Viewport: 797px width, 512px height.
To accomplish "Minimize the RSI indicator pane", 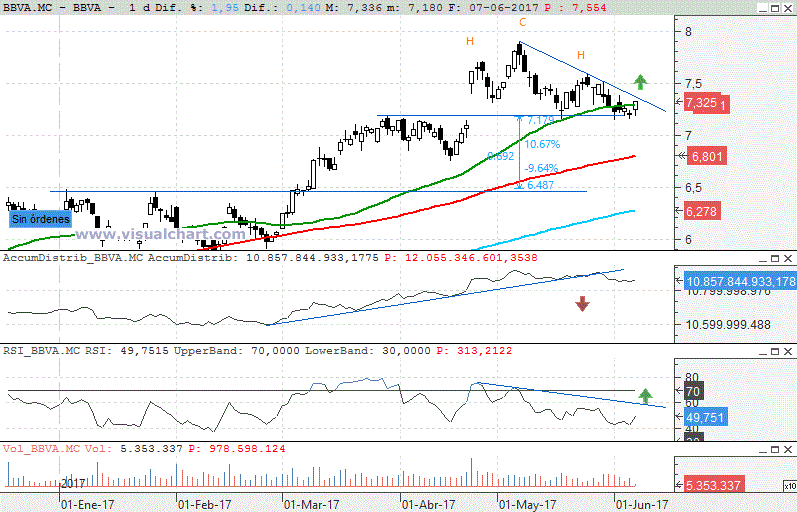I will 761,351.
